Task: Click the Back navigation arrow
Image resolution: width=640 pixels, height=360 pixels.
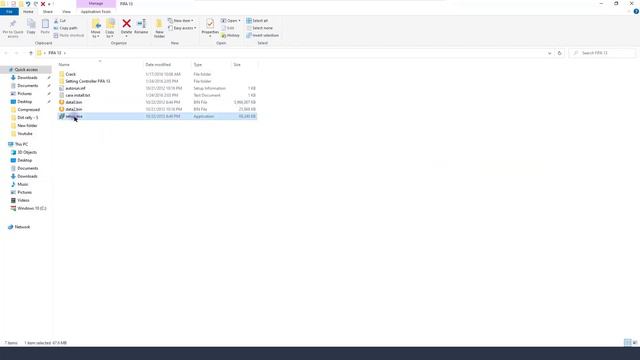Action: (x=6, y=53)
